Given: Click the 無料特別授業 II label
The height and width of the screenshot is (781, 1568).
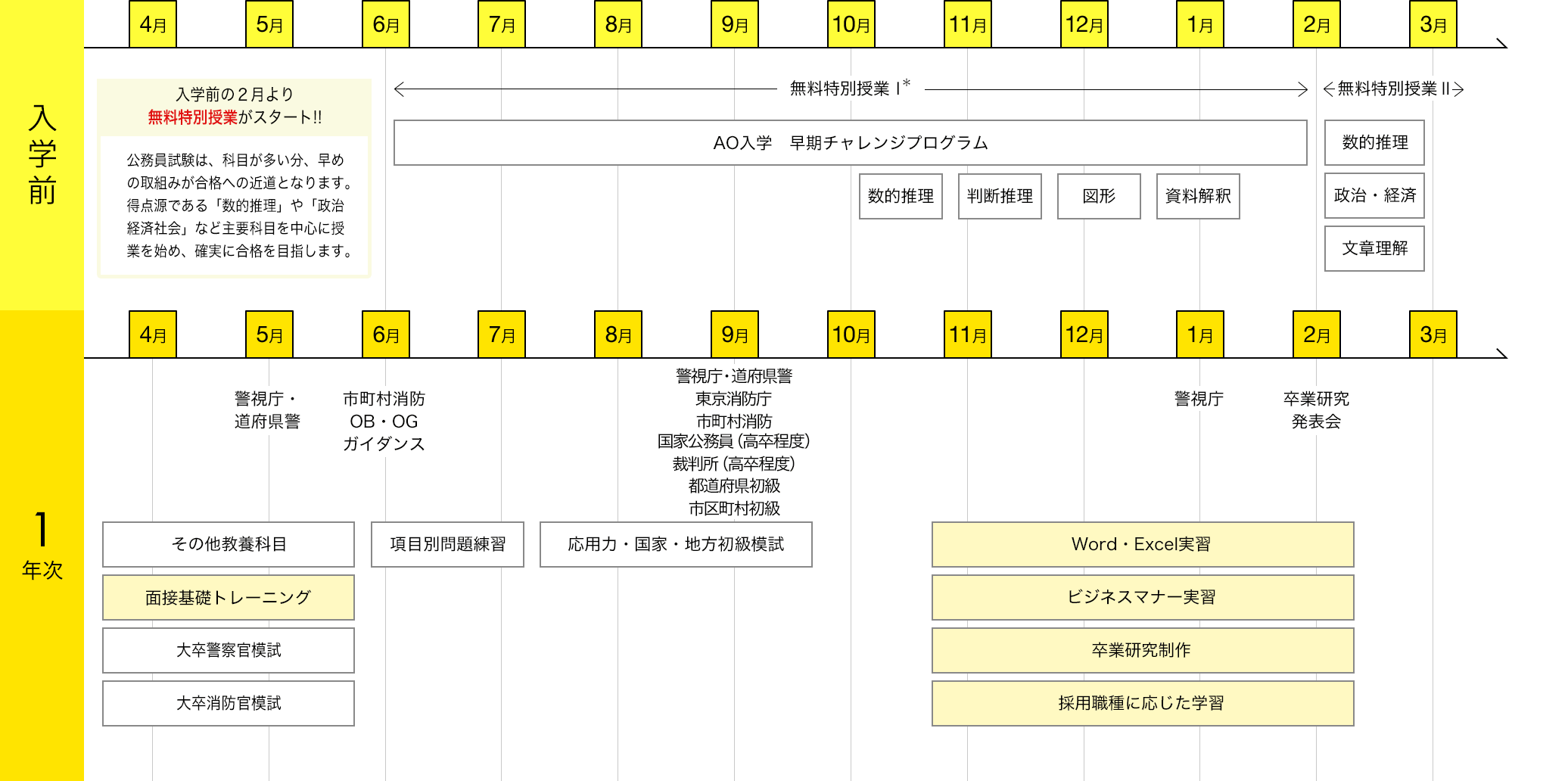Looking at the screenshot, I should click(x=1393, y=89).
